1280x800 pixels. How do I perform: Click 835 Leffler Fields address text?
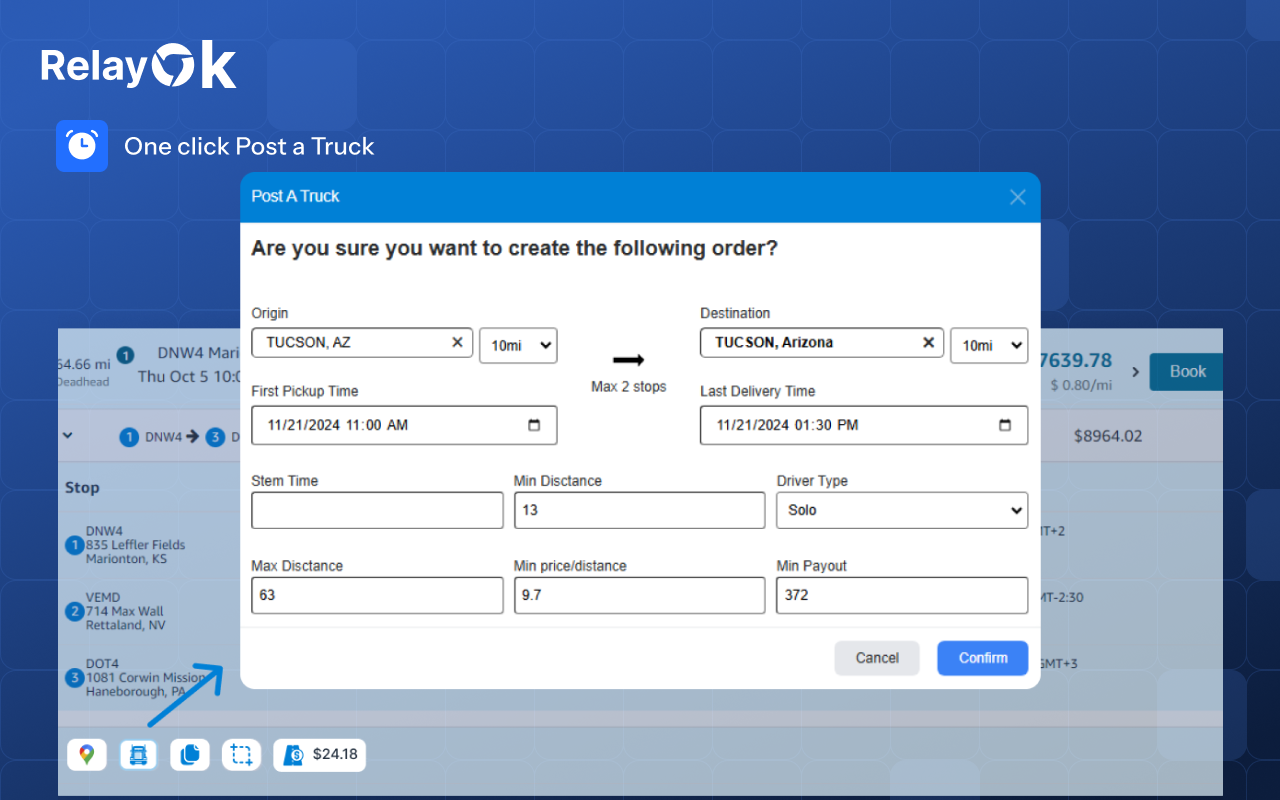coord(135,545)
